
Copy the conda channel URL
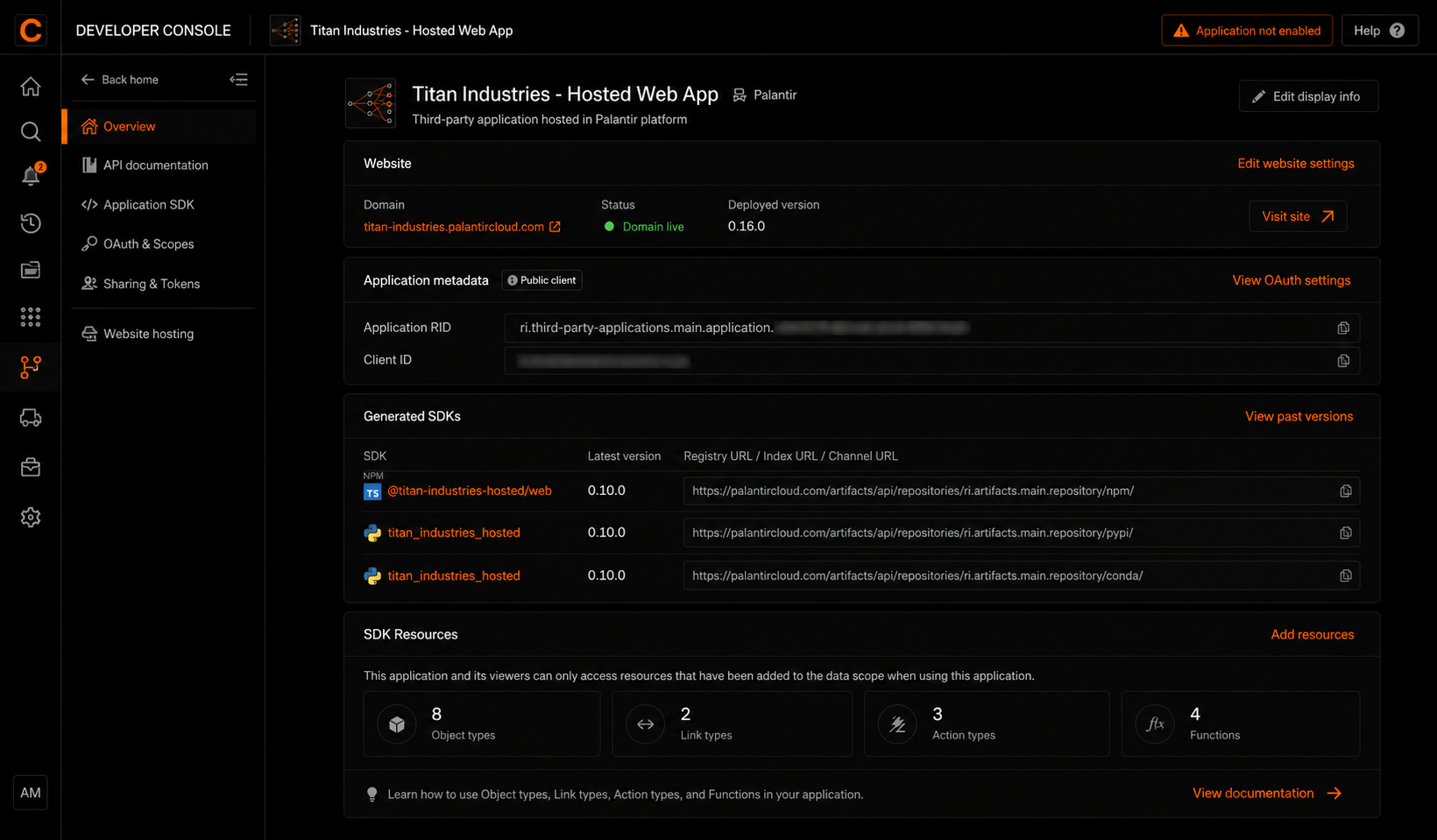click(x=1346, y=576)
